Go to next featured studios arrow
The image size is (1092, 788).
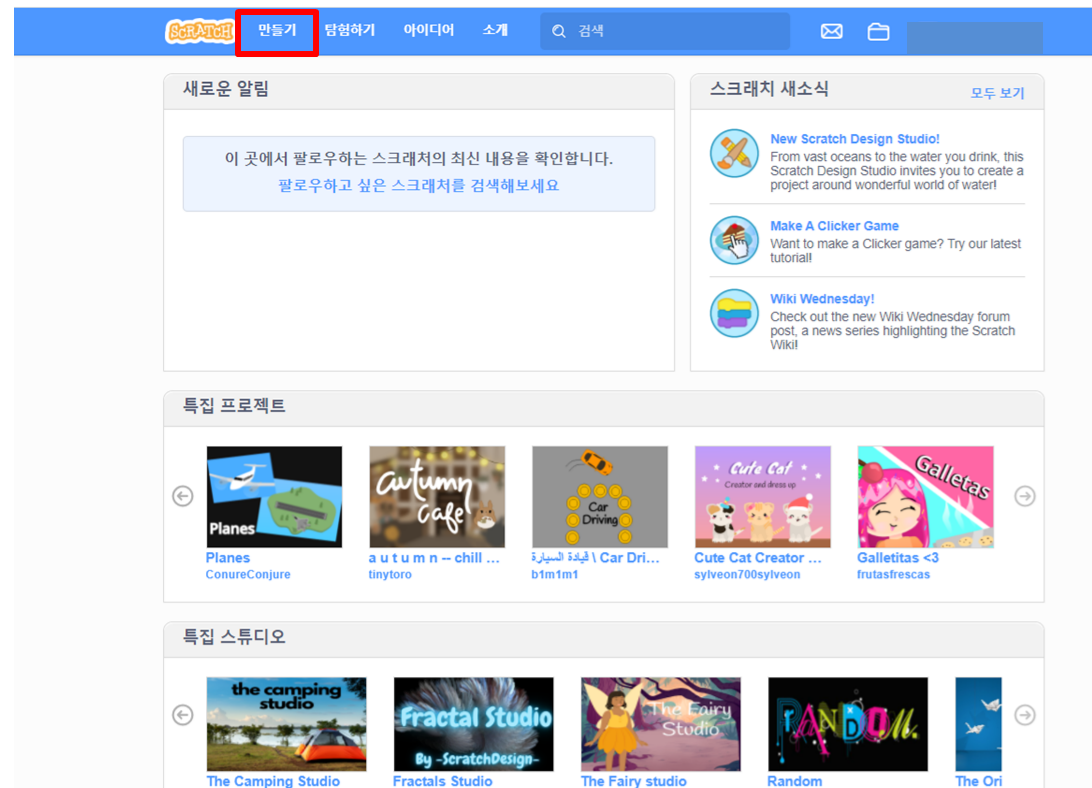pos(1024,715)
